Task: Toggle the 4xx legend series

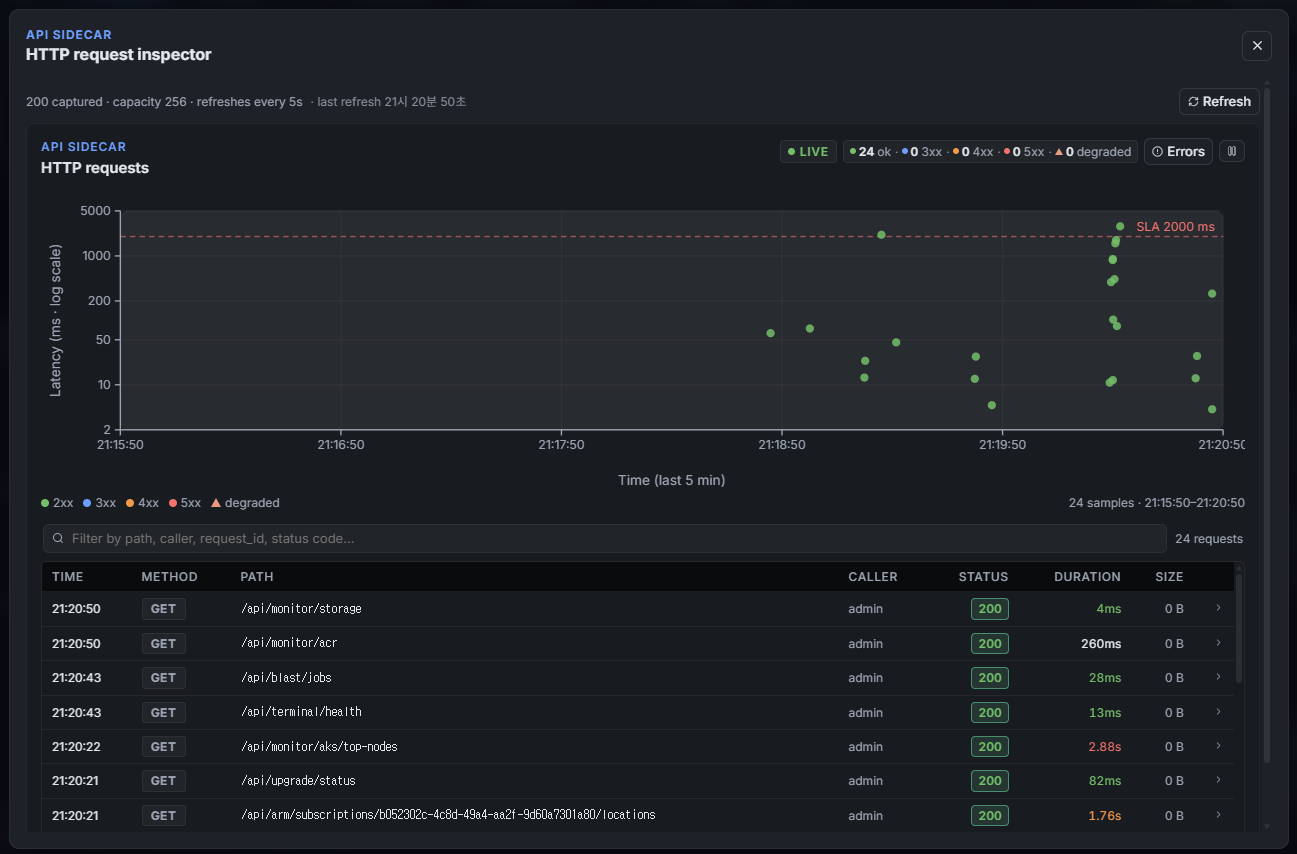Action: [x=142, y=503]
